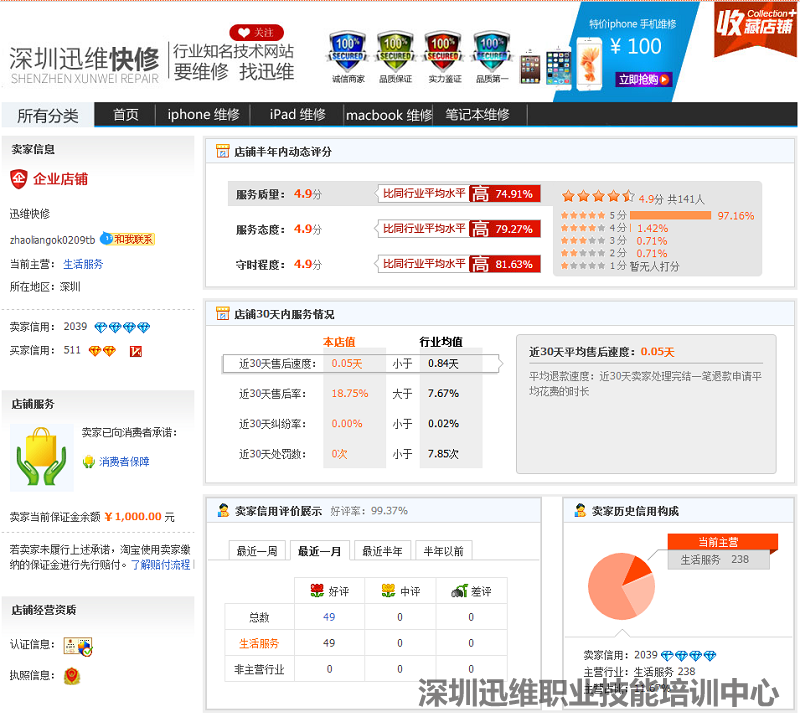Click the flower icon beside 消费者保障
Image resolution: width=800 pixels, height=717 pixels.
coord(89,462)
